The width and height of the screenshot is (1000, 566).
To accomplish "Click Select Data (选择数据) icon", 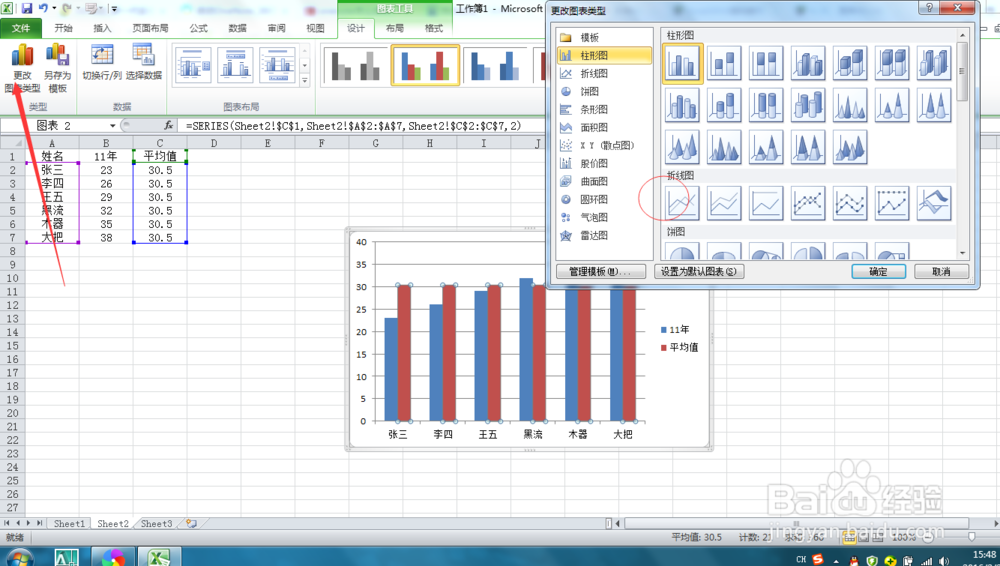I will pos(143,63).
